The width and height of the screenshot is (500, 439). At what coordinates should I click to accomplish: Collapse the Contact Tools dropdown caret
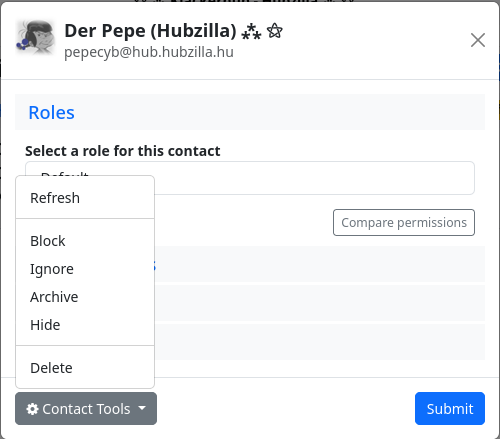tap(142, 408)
